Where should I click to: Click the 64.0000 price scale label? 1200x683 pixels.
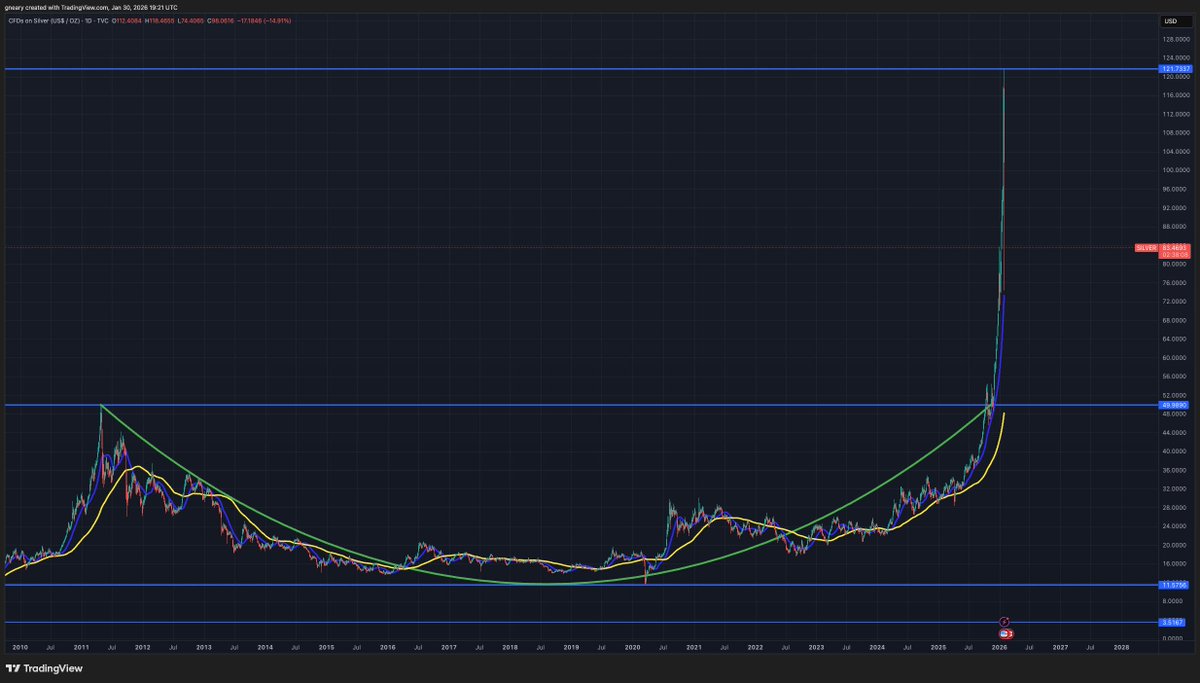pos(1174,339)
